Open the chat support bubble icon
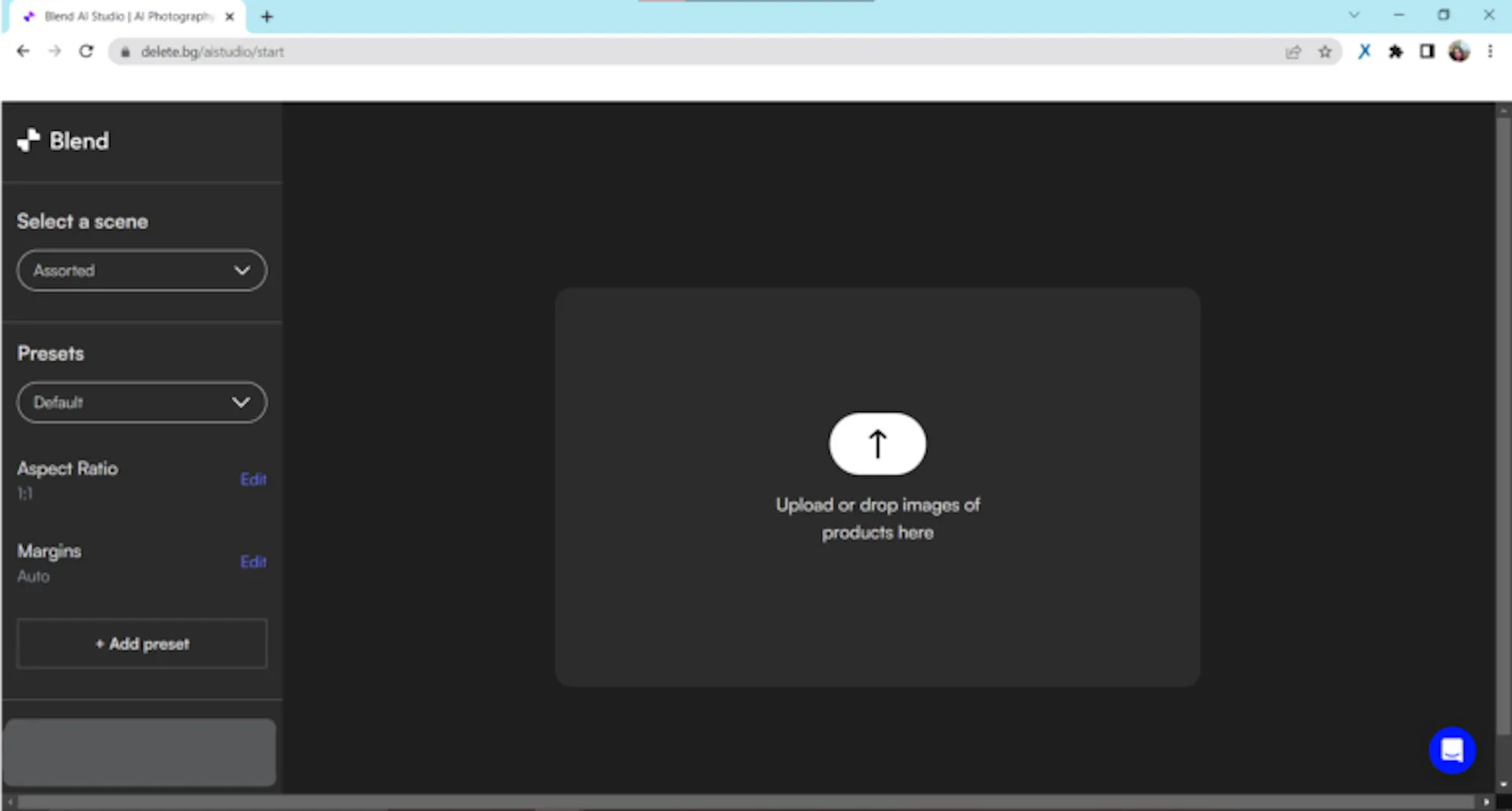Image resolution: width=1512 pixels, height=811 pixels. pyautogui.click(x=1451, y=750)
